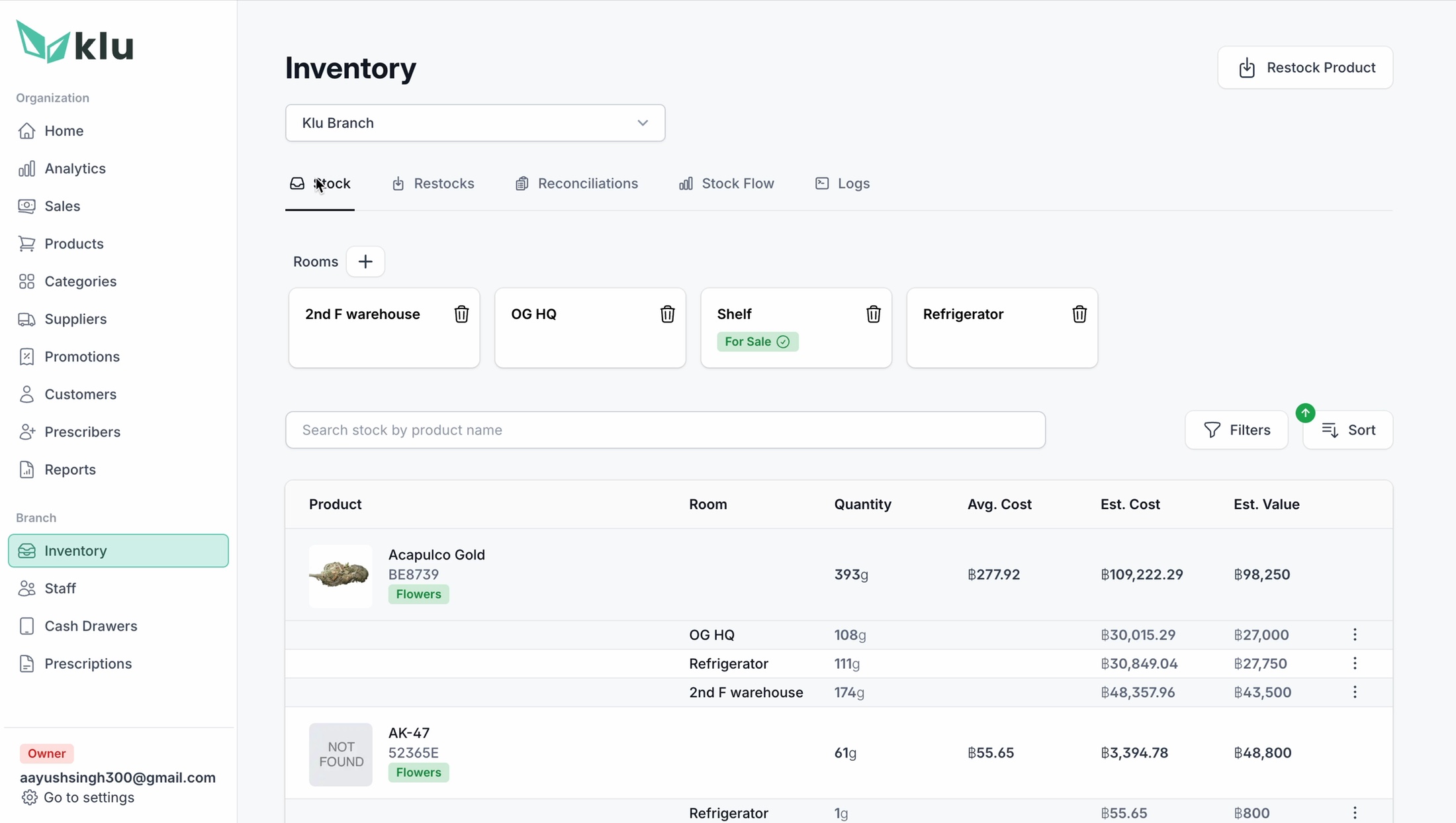Open the Sort options
Viewport: 1456px width, 823px height.
pyautogui.click(x=1348, y=430)
